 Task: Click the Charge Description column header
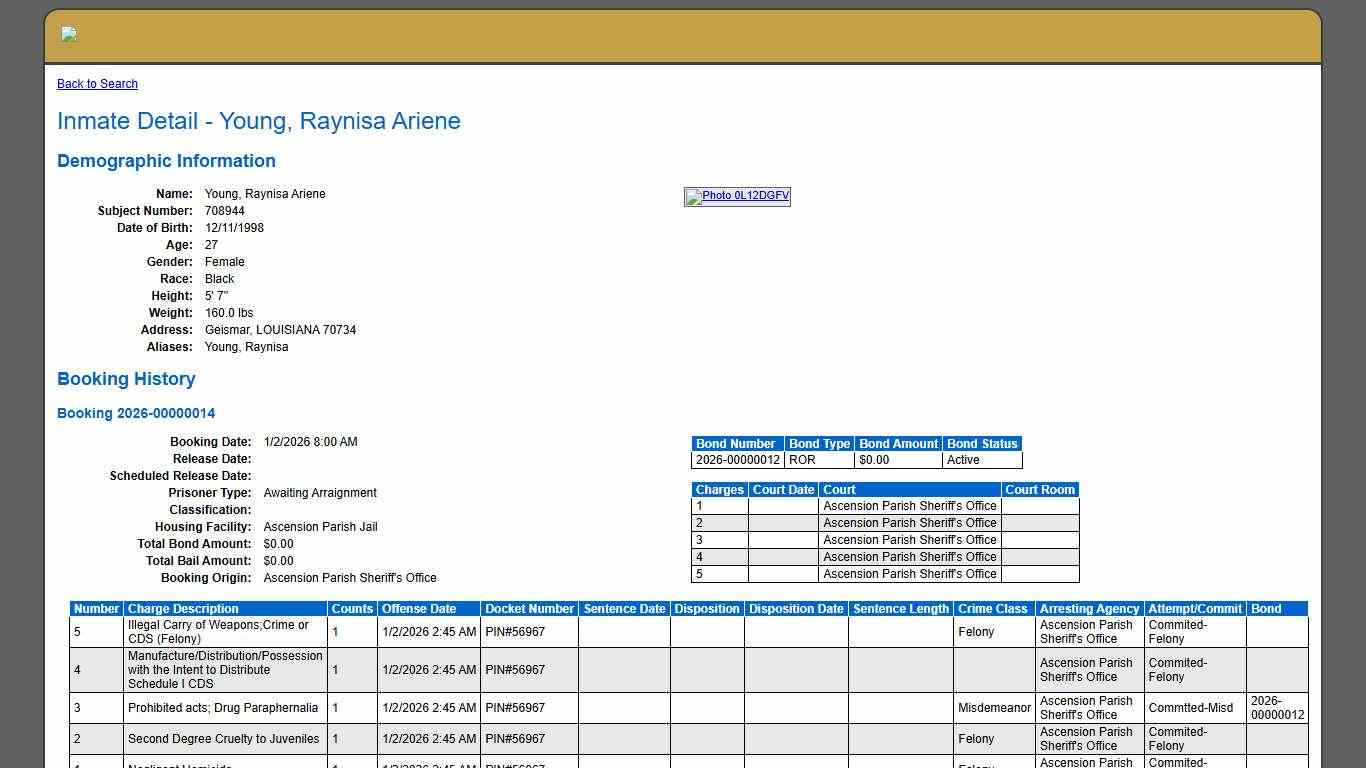click(183, 609)
